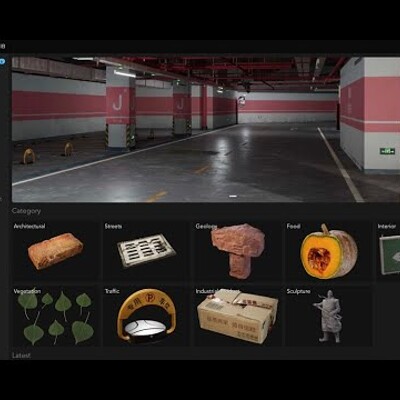Click the parking garage featured banner
400x400 pixels.
[206, 129]
